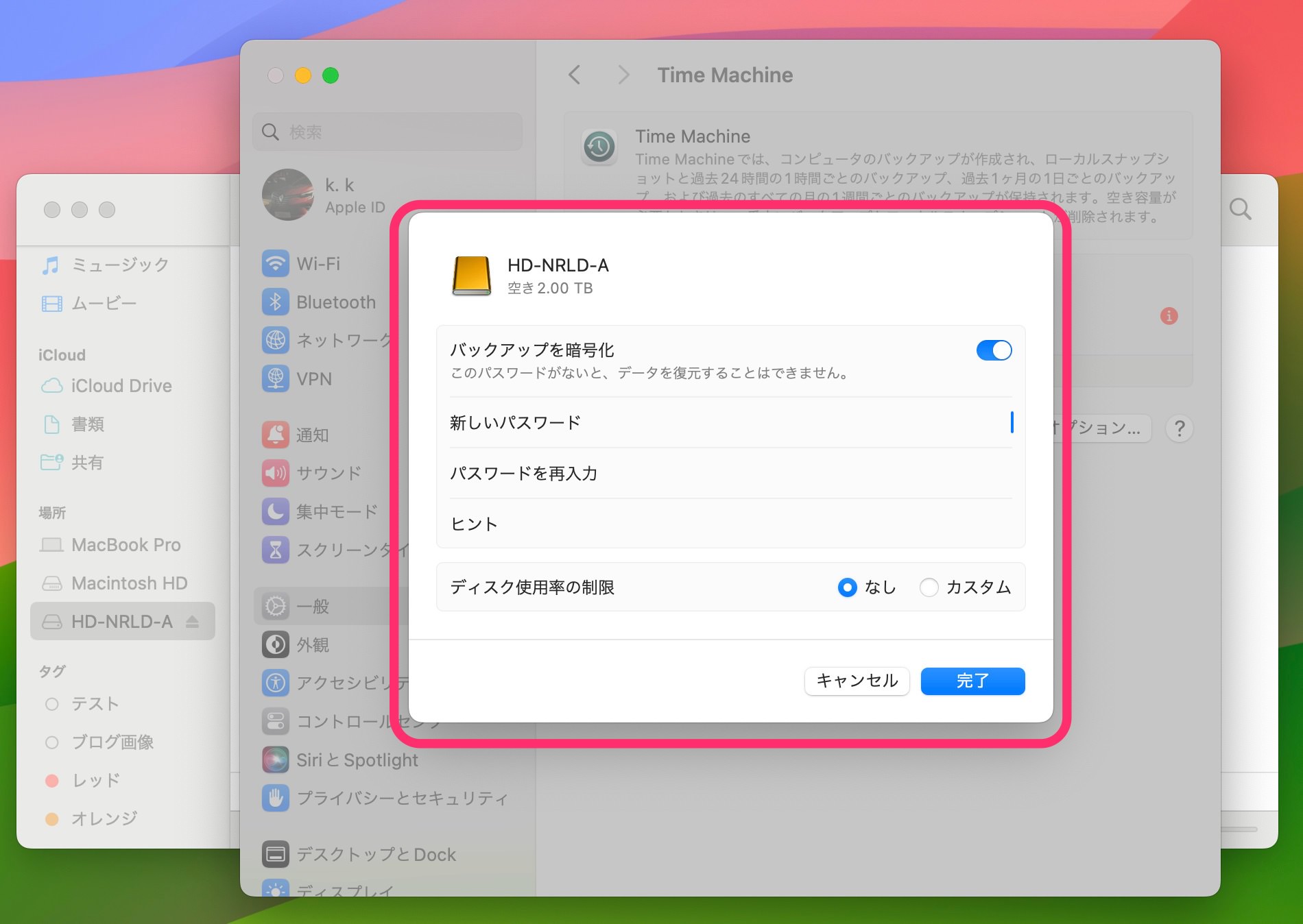Select 一般 gear icon in sidebar
This screenshot has height=924, width=1303.
coord(276,606)
